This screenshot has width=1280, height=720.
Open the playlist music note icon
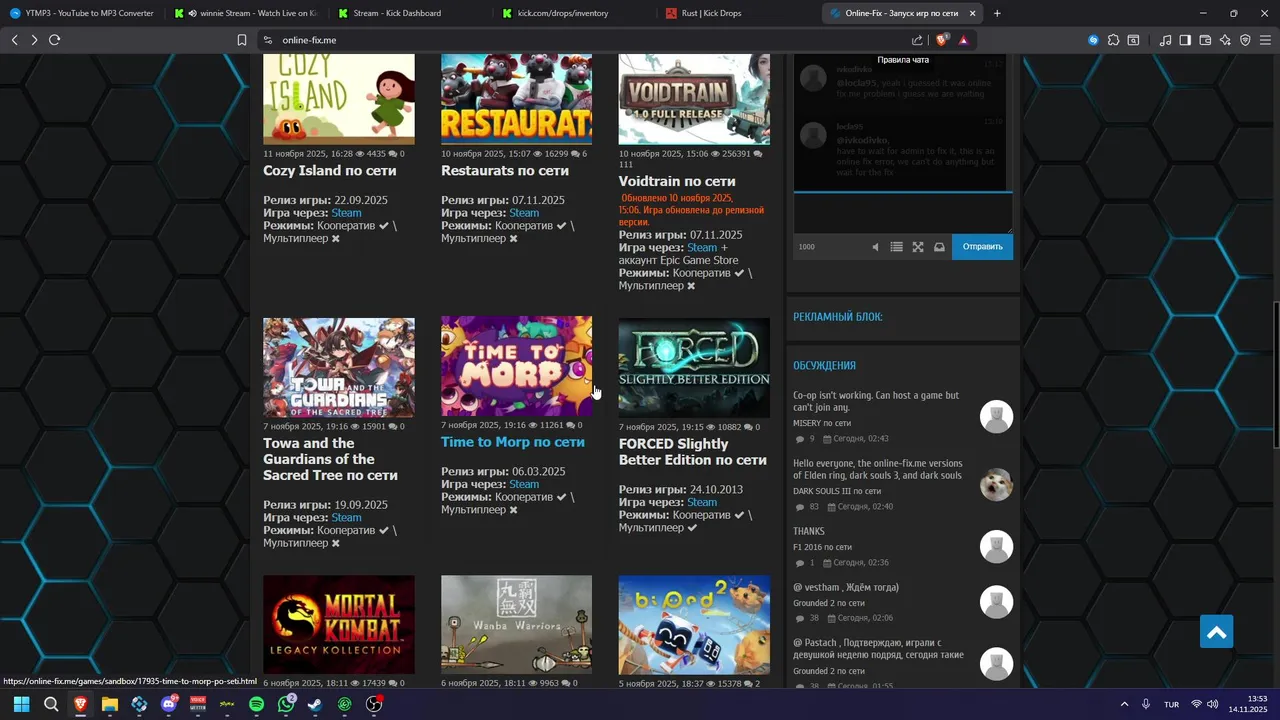pyautogui.click(x=1165, y=40)
